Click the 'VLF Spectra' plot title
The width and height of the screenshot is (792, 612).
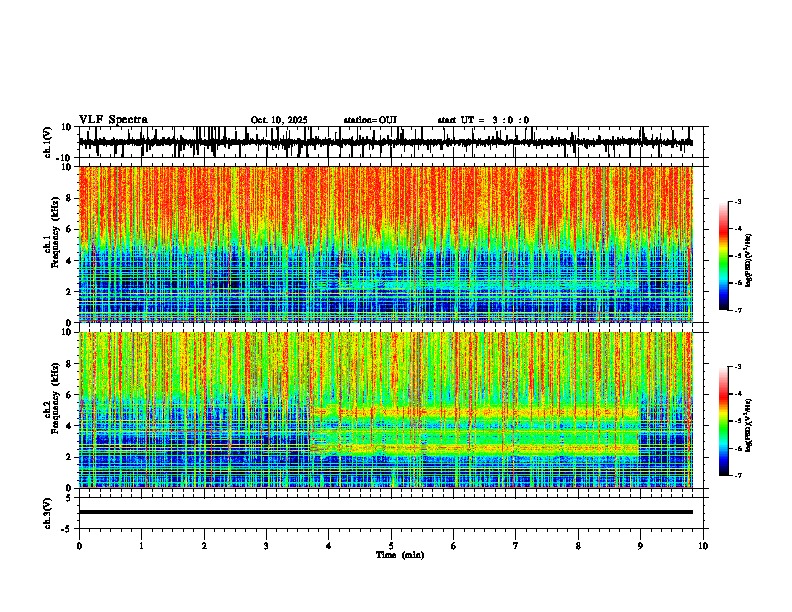point(113,120)
